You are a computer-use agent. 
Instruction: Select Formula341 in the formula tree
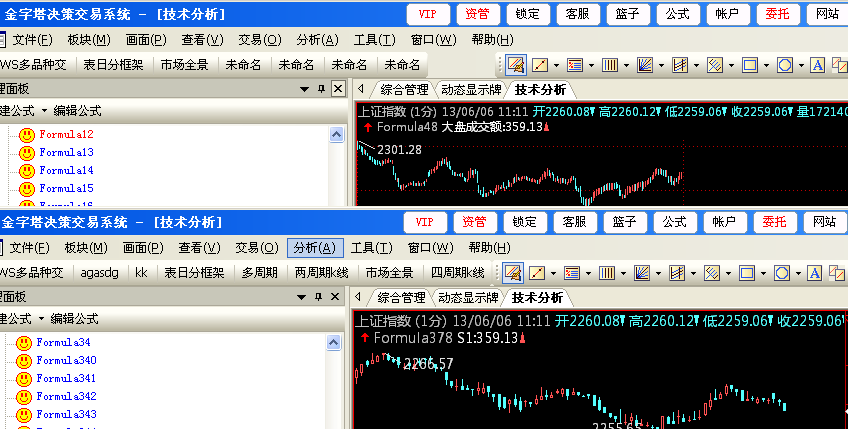(x=66, y=379)
